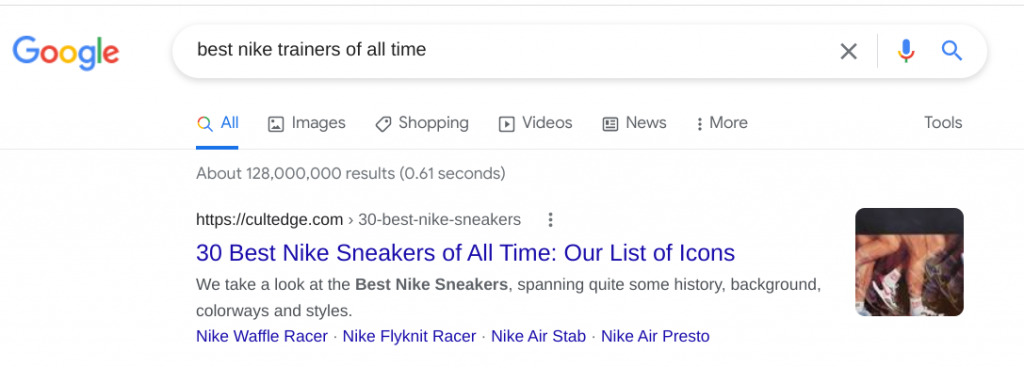
Task: Open the 30 Best Nike Sneakers result
Action: coord(466,253)
